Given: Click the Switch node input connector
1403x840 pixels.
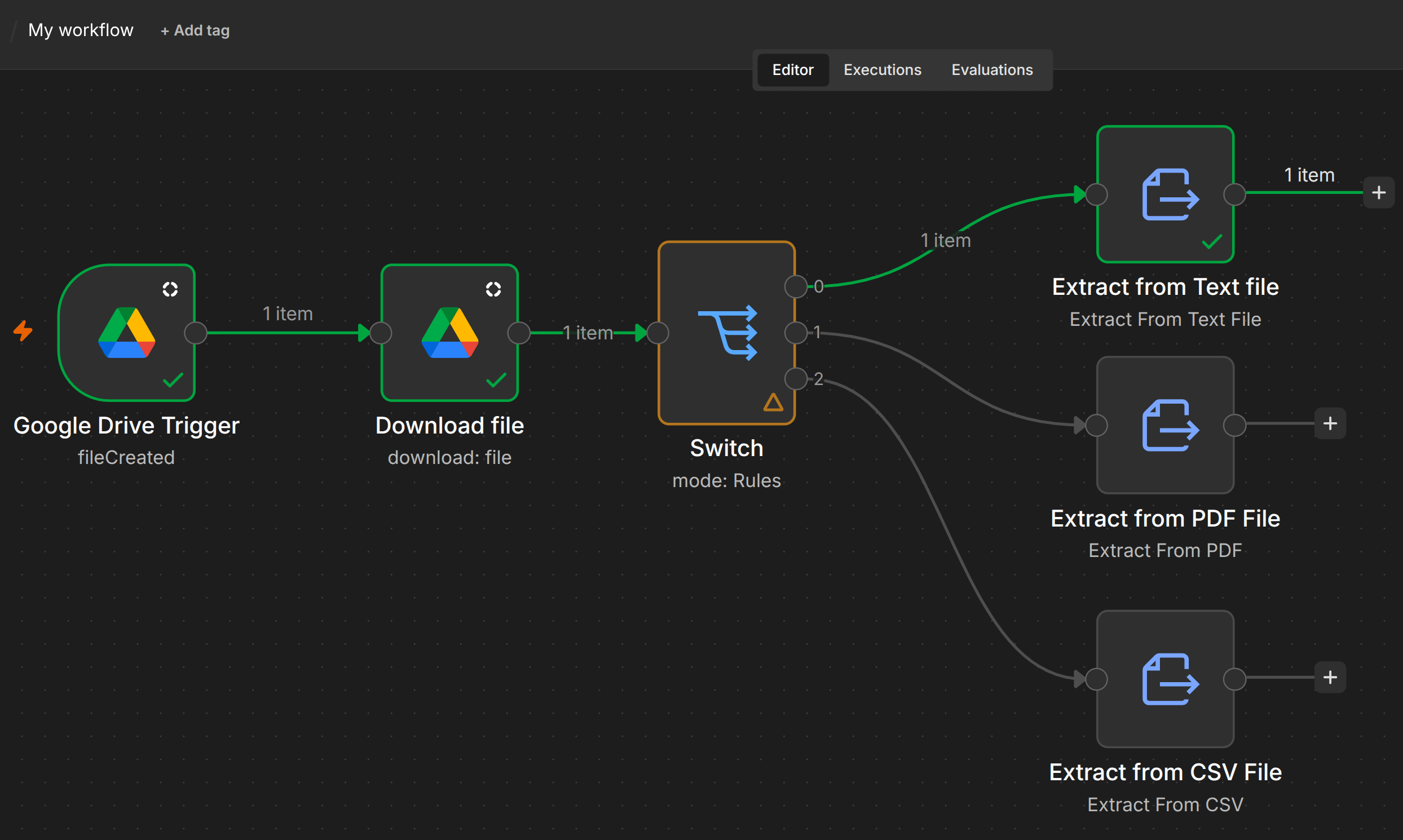Looking at the screenshot, I should (x=658, y=333).
